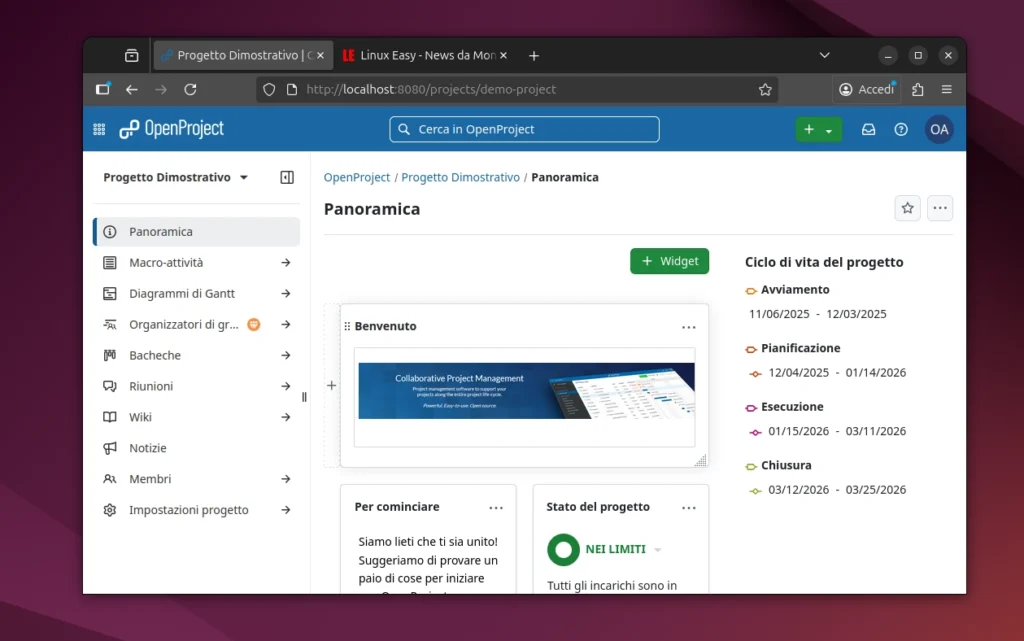Click the green project status circle
1024x641 pixels.
click(x=563, y=549)
